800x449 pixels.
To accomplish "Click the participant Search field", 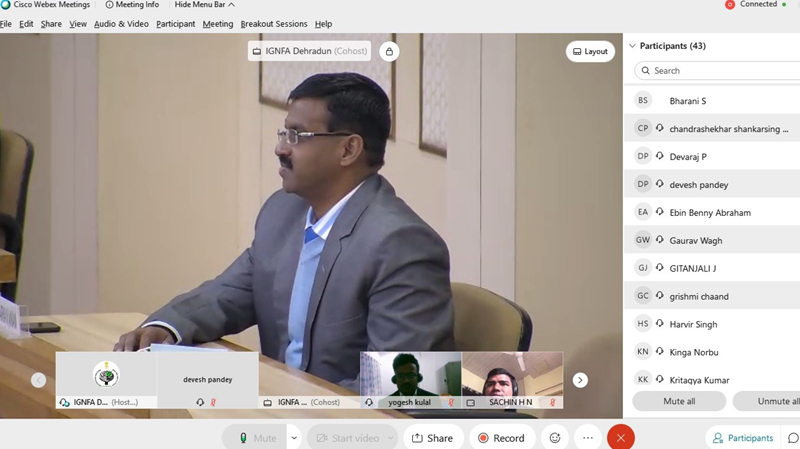I will tap(720, 71).
